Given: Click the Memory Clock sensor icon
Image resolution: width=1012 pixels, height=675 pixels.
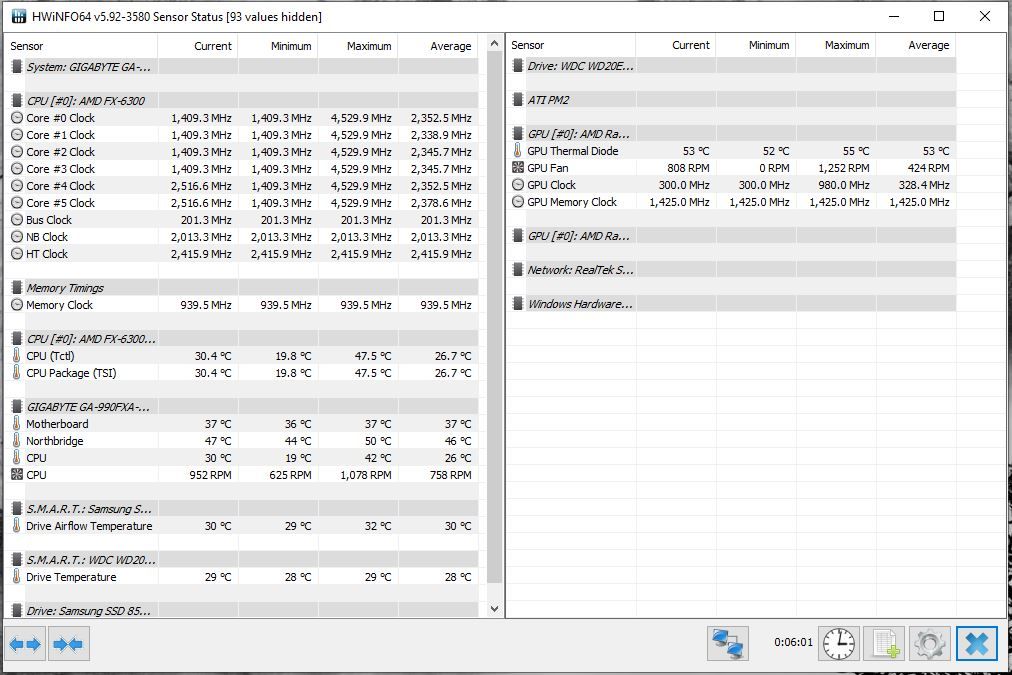Looking at the screenshot, I should 17,305.
